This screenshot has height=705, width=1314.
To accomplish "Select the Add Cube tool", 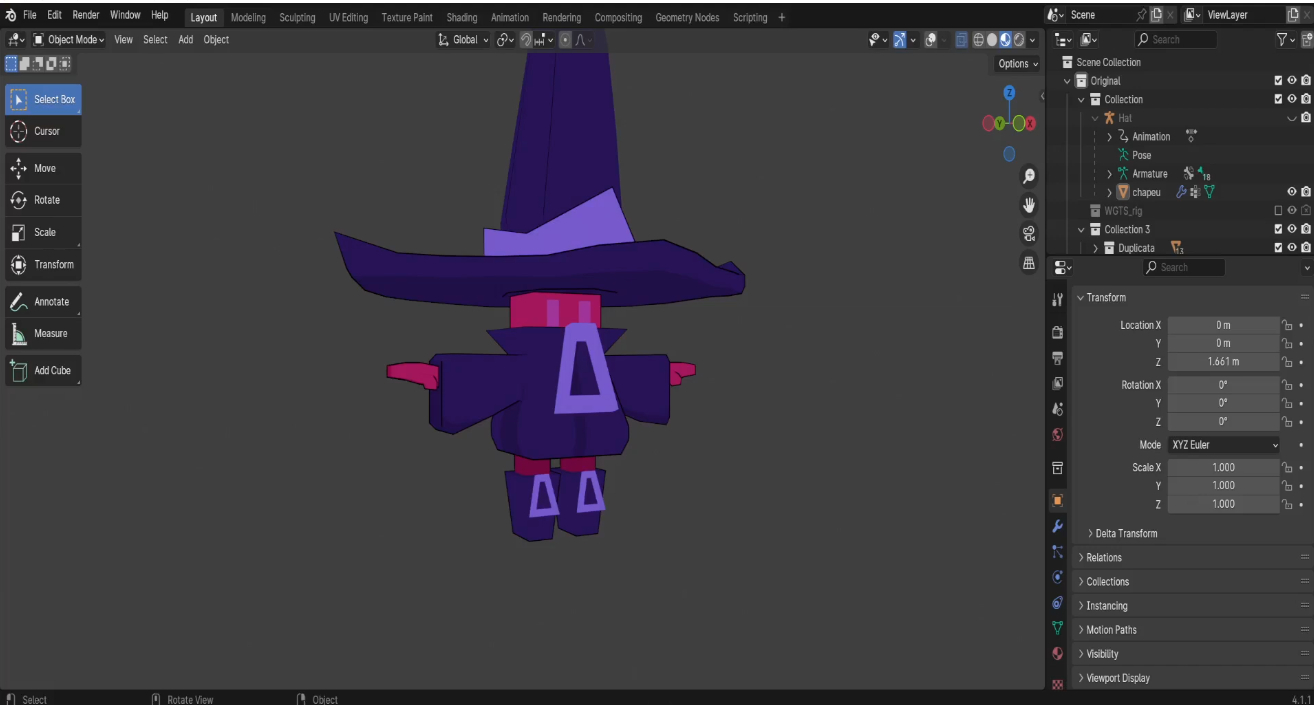I will 43,370.
